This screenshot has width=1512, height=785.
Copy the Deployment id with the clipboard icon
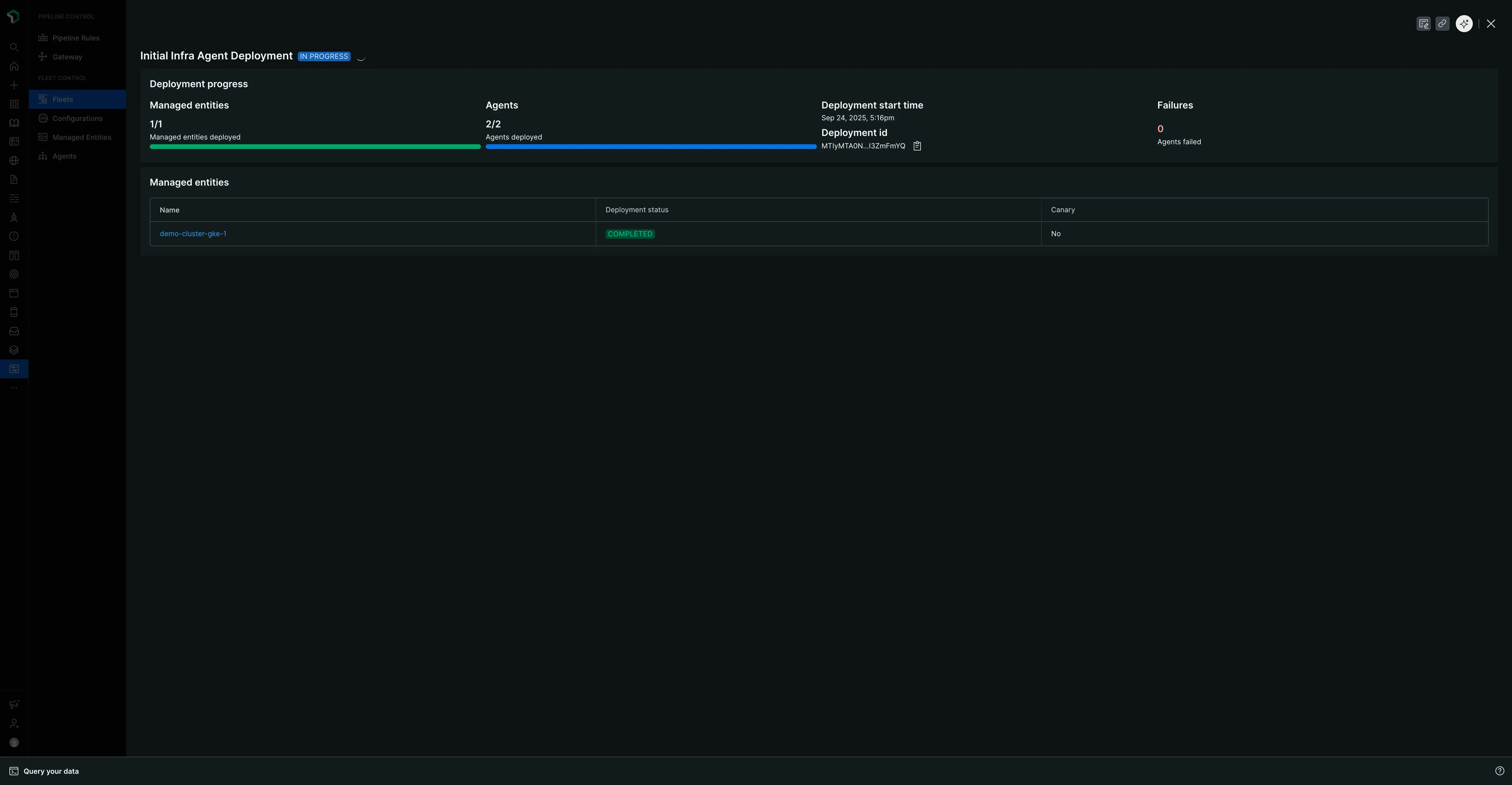[917, 146]
